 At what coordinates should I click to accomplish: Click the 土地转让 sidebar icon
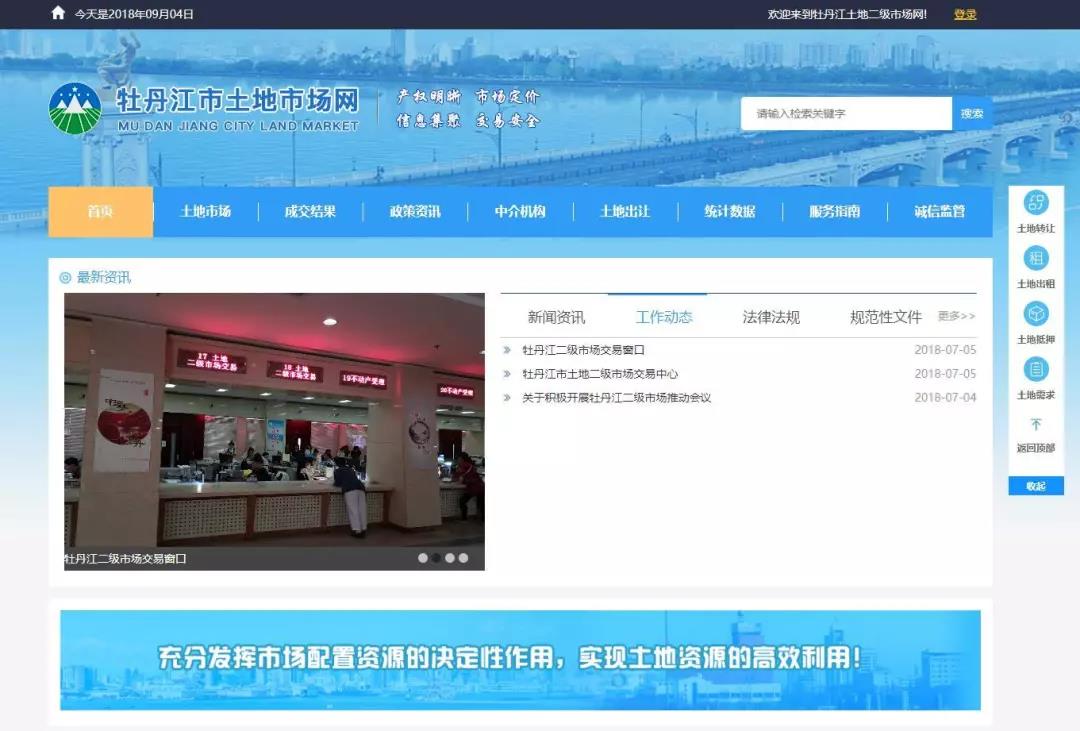point(1036,203)
